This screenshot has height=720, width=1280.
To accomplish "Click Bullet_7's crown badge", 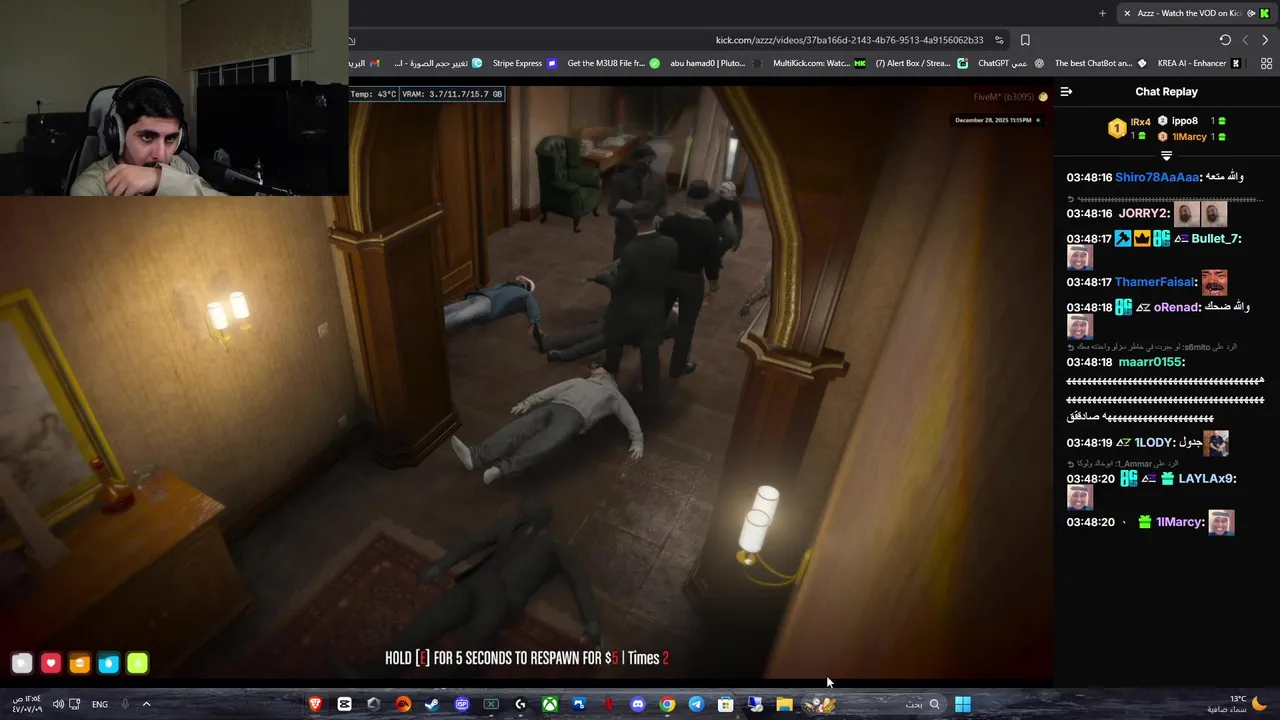I will pyautogui.click(x=1142, y=239).
